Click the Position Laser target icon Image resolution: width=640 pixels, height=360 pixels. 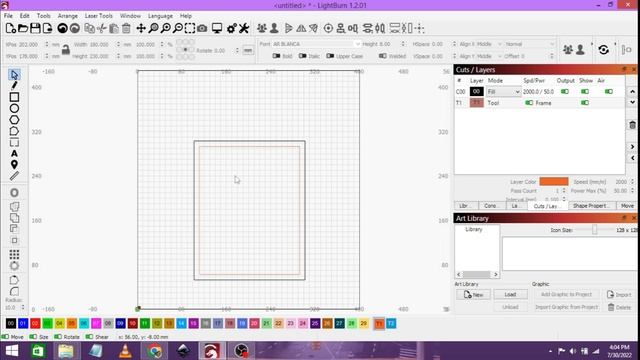click(328, 28)
